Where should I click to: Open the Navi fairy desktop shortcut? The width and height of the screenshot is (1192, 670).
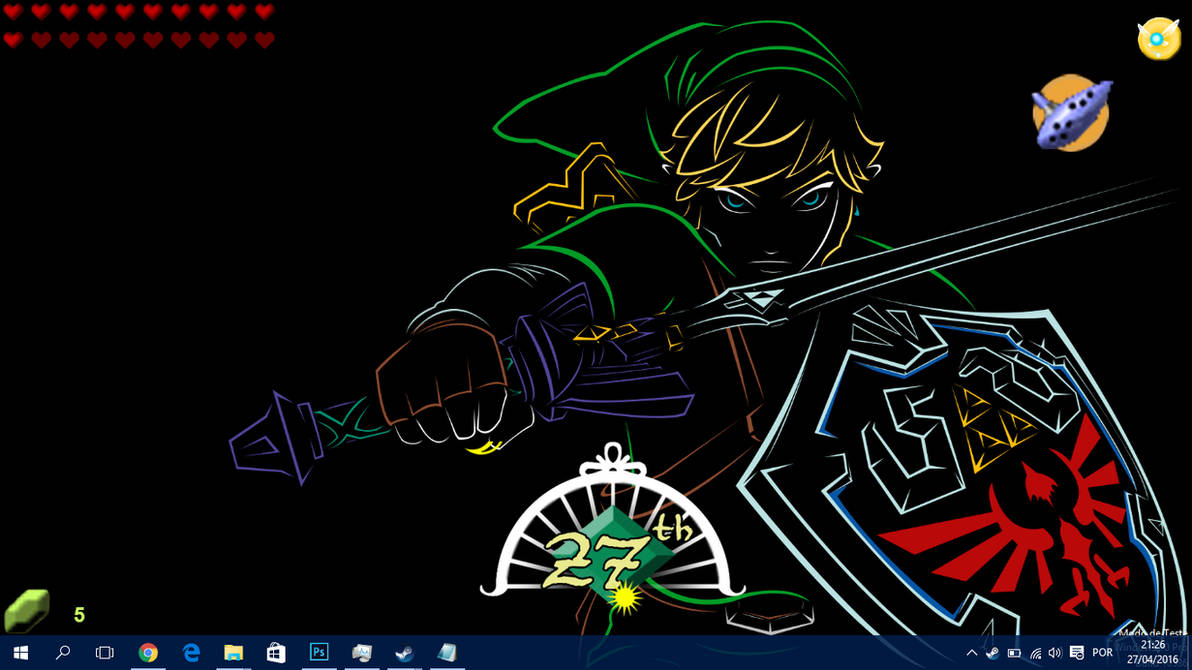[1157, 38]
